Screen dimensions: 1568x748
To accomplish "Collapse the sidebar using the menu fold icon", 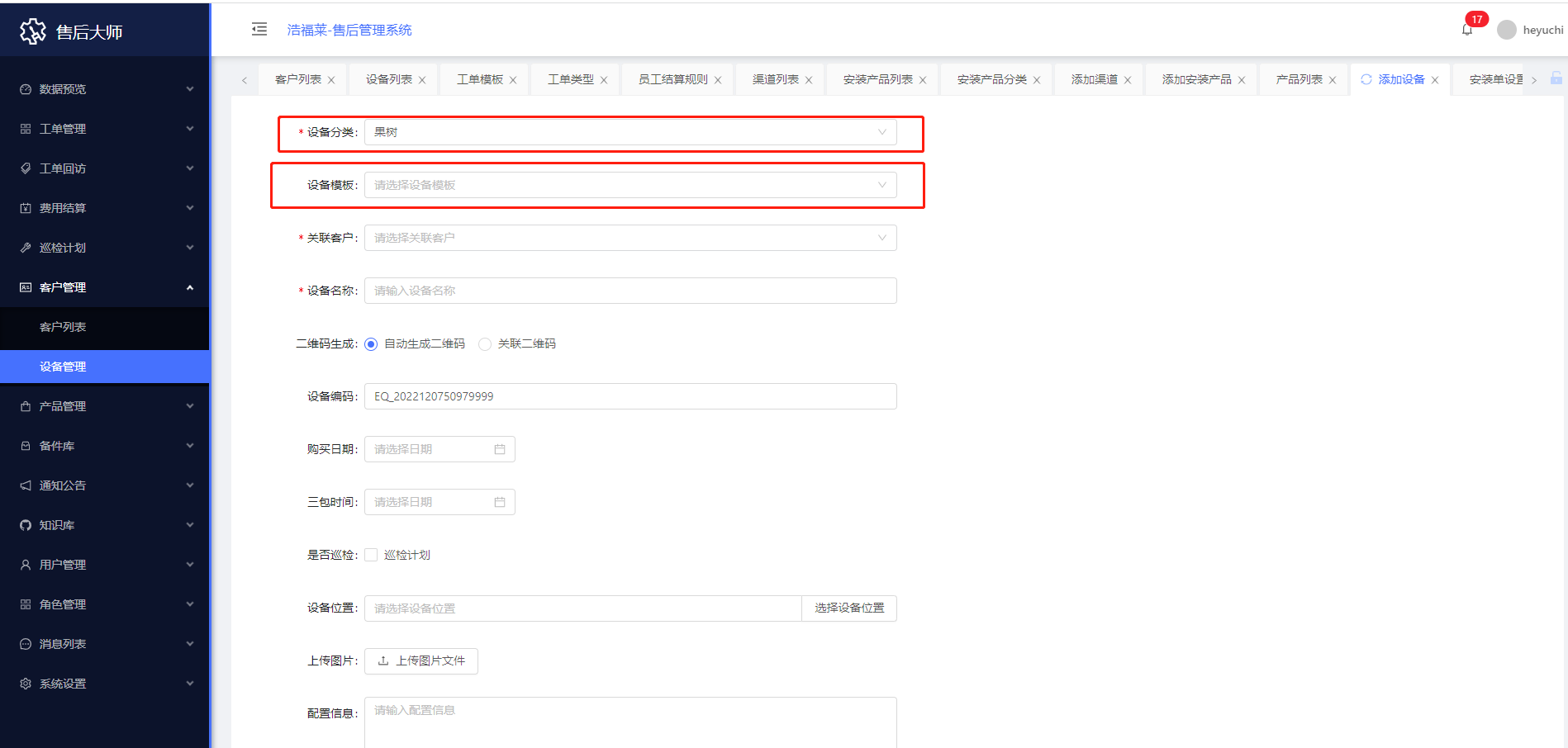I will click(259, 30).
